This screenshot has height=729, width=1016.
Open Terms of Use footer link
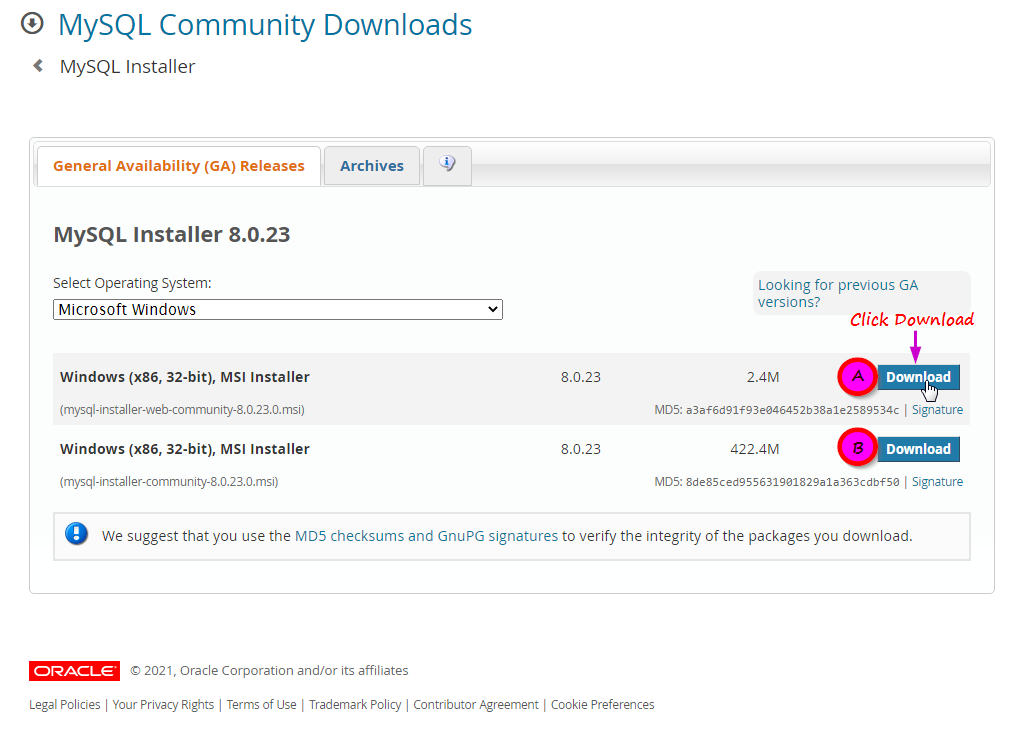(262, 704)
